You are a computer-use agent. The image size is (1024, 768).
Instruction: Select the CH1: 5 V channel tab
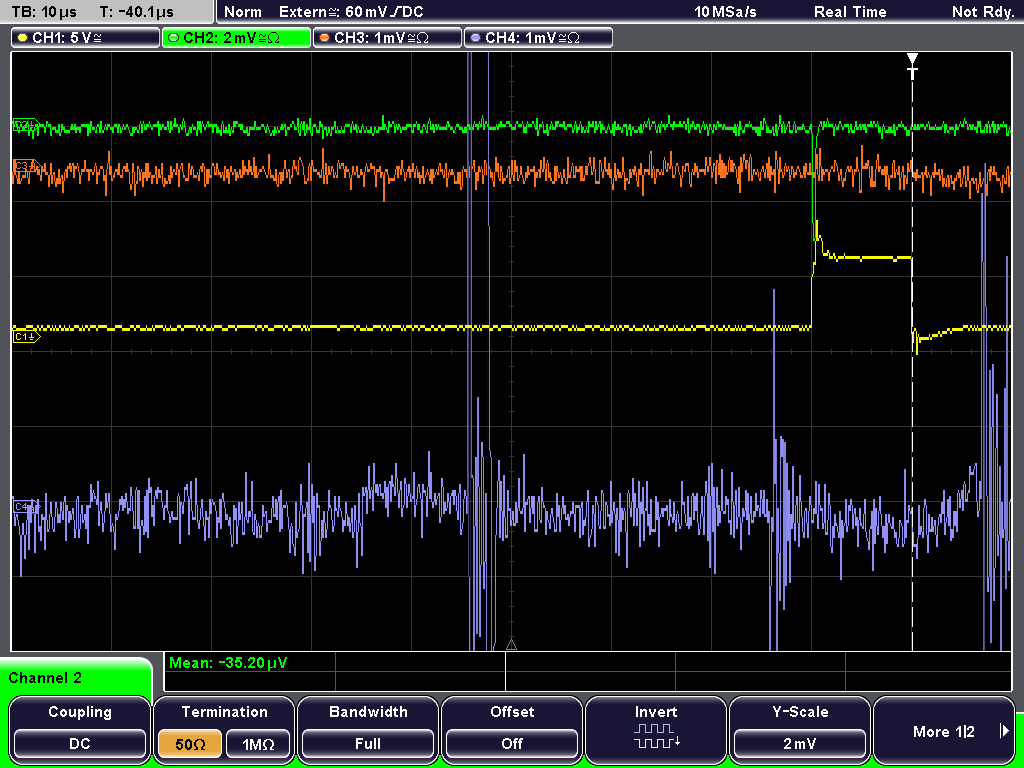[86, 38]
